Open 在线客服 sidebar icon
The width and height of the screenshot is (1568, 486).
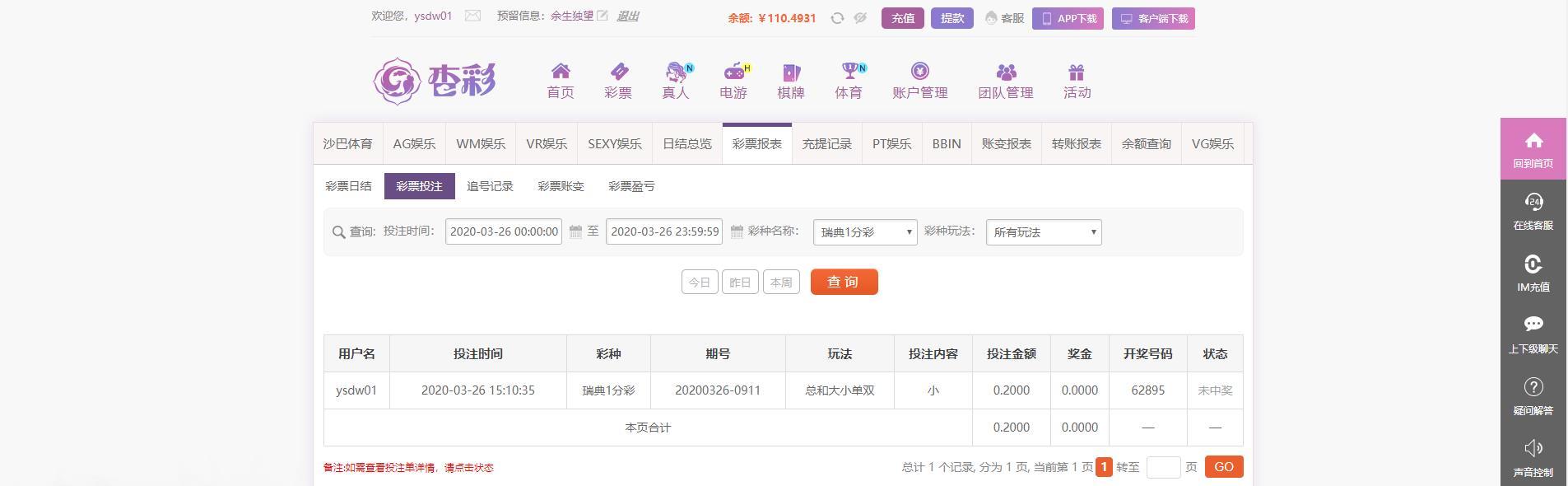point(1533,211)
